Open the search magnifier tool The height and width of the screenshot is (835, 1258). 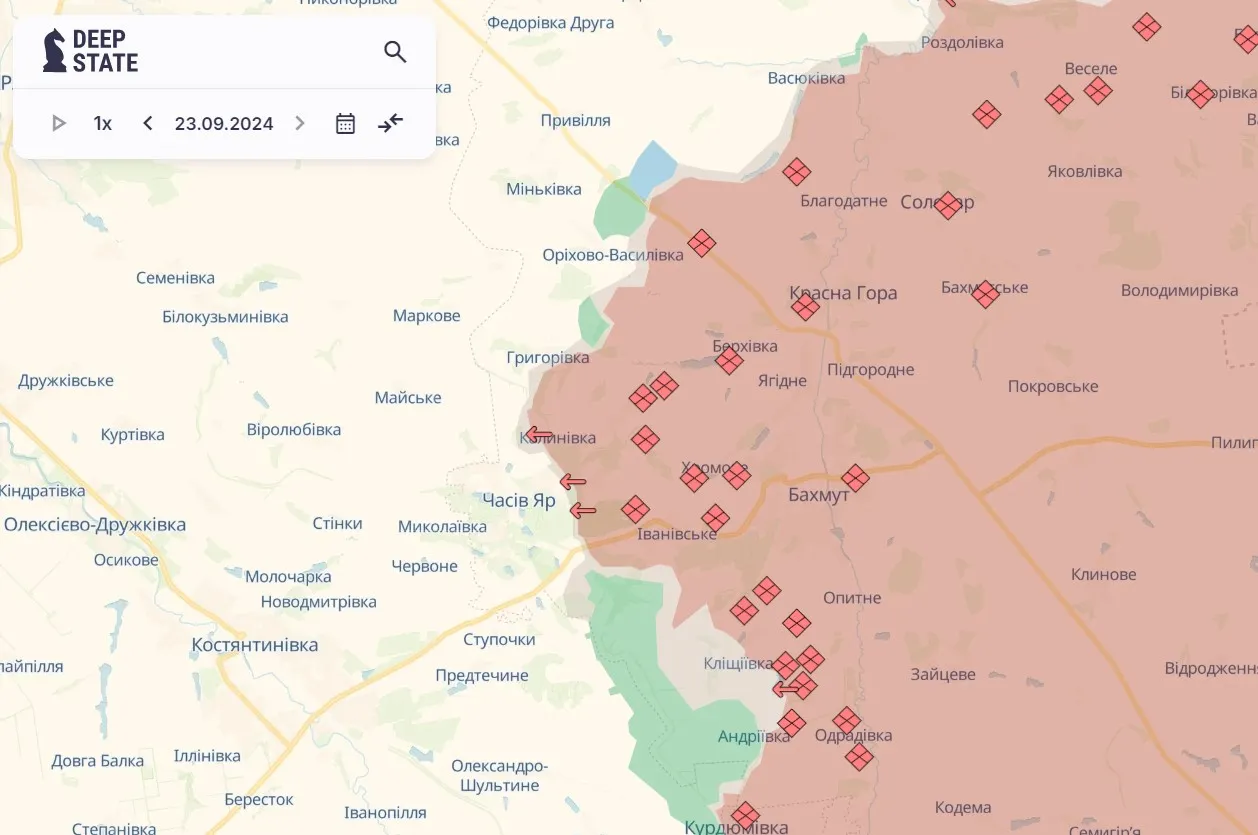tap(395, 51)
